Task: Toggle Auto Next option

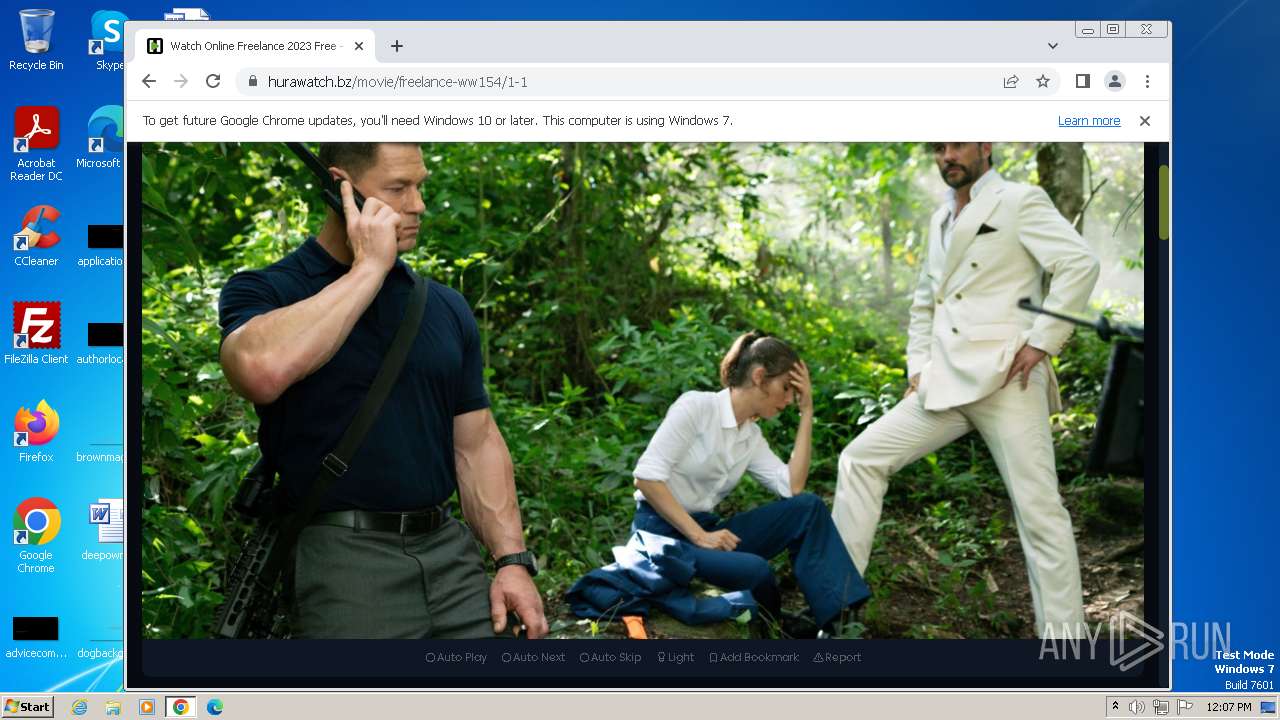Action: pos(533,657)
